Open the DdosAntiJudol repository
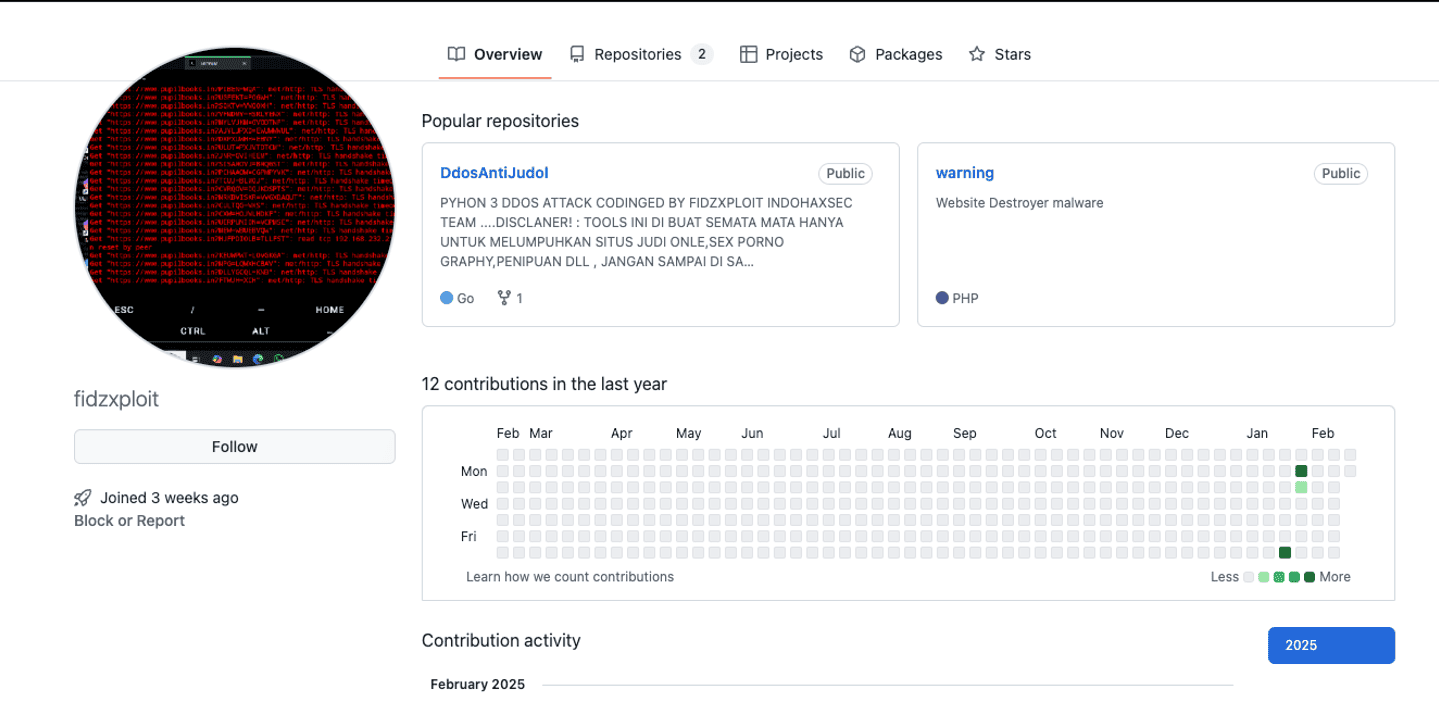This screenshot has width=1439, height=714. [x=494, y=173]
